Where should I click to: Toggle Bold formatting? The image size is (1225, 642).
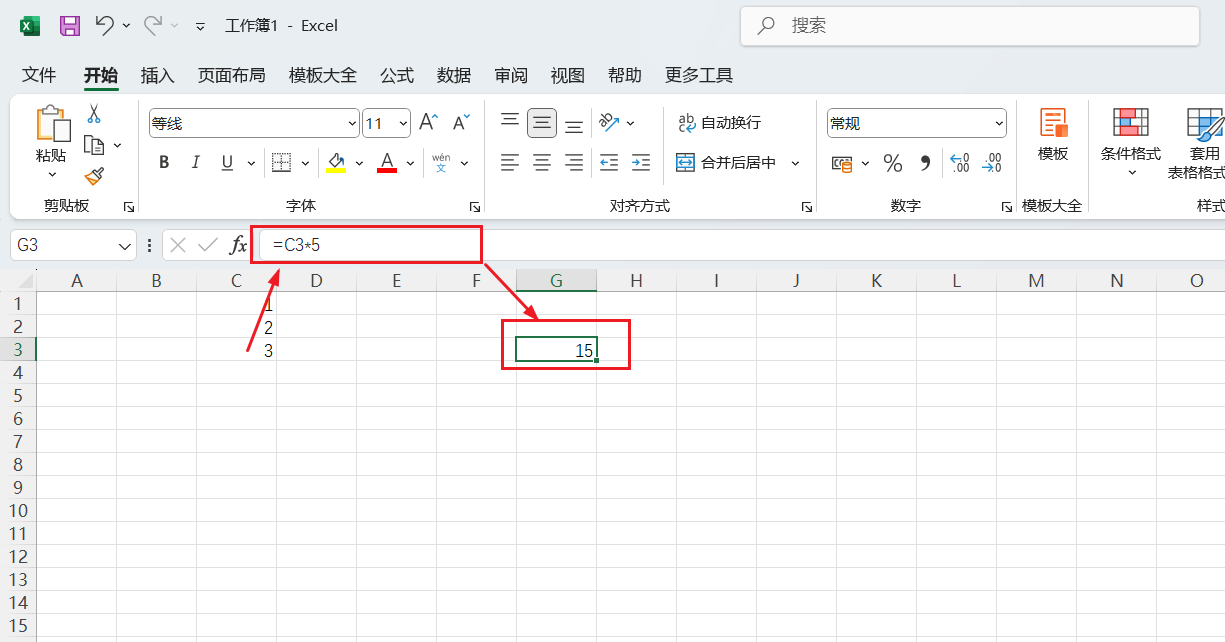[164, 162]
